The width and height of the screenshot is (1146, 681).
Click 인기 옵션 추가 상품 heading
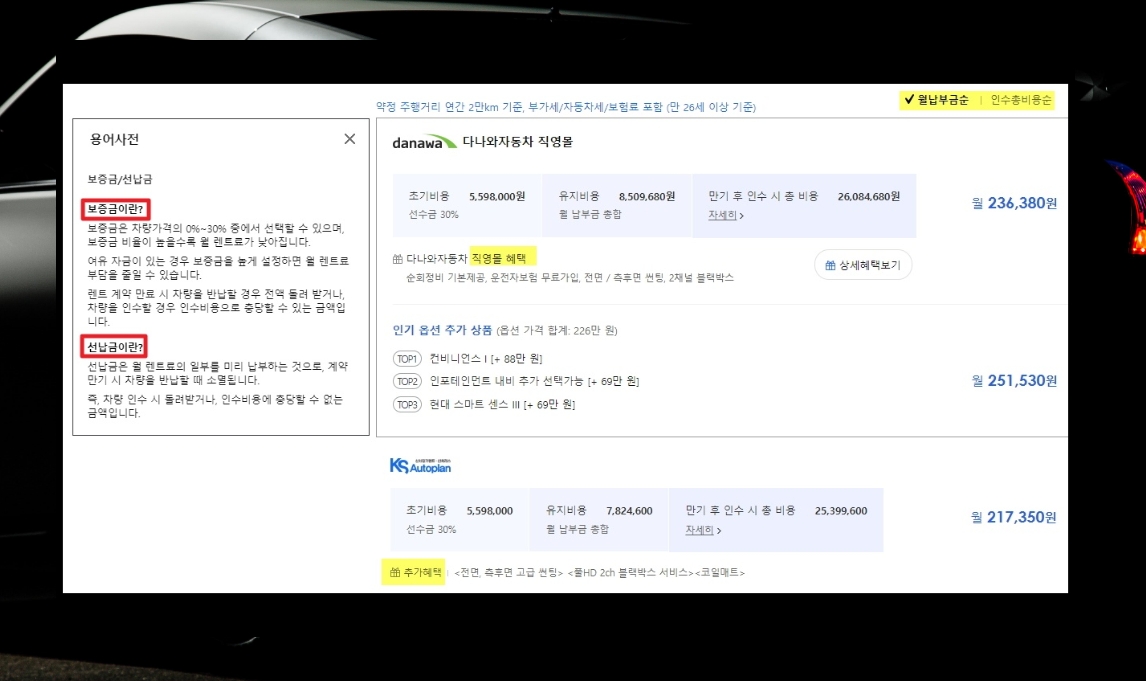pos(442,330)
